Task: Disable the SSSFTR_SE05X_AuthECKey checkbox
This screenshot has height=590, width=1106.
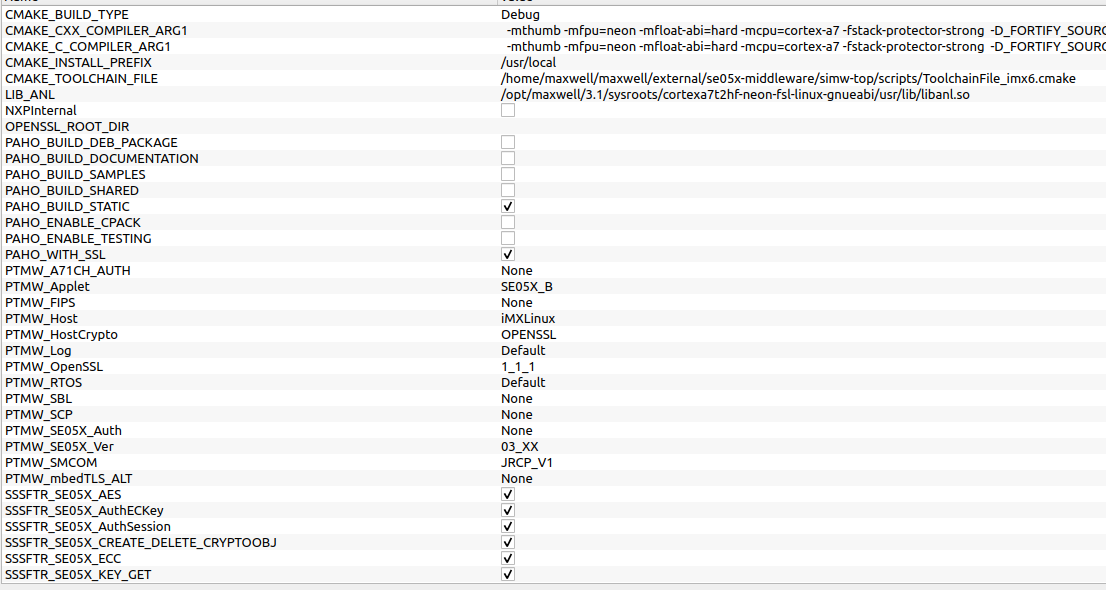Action: (507, 509)
